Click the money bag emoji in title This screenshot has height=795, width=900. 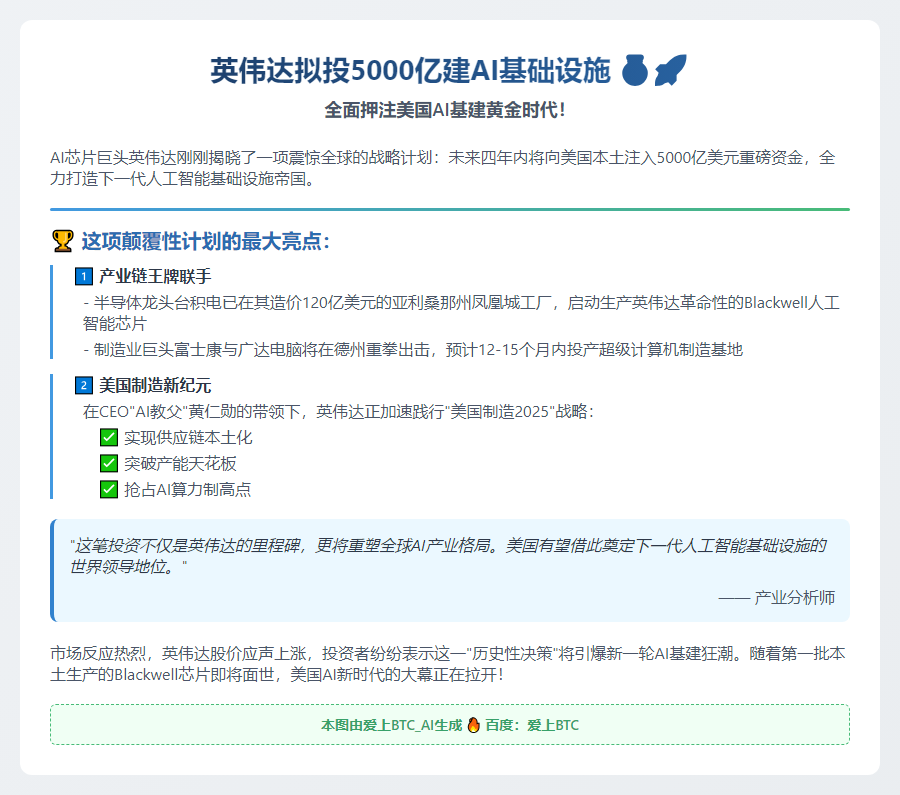[635, 71]
